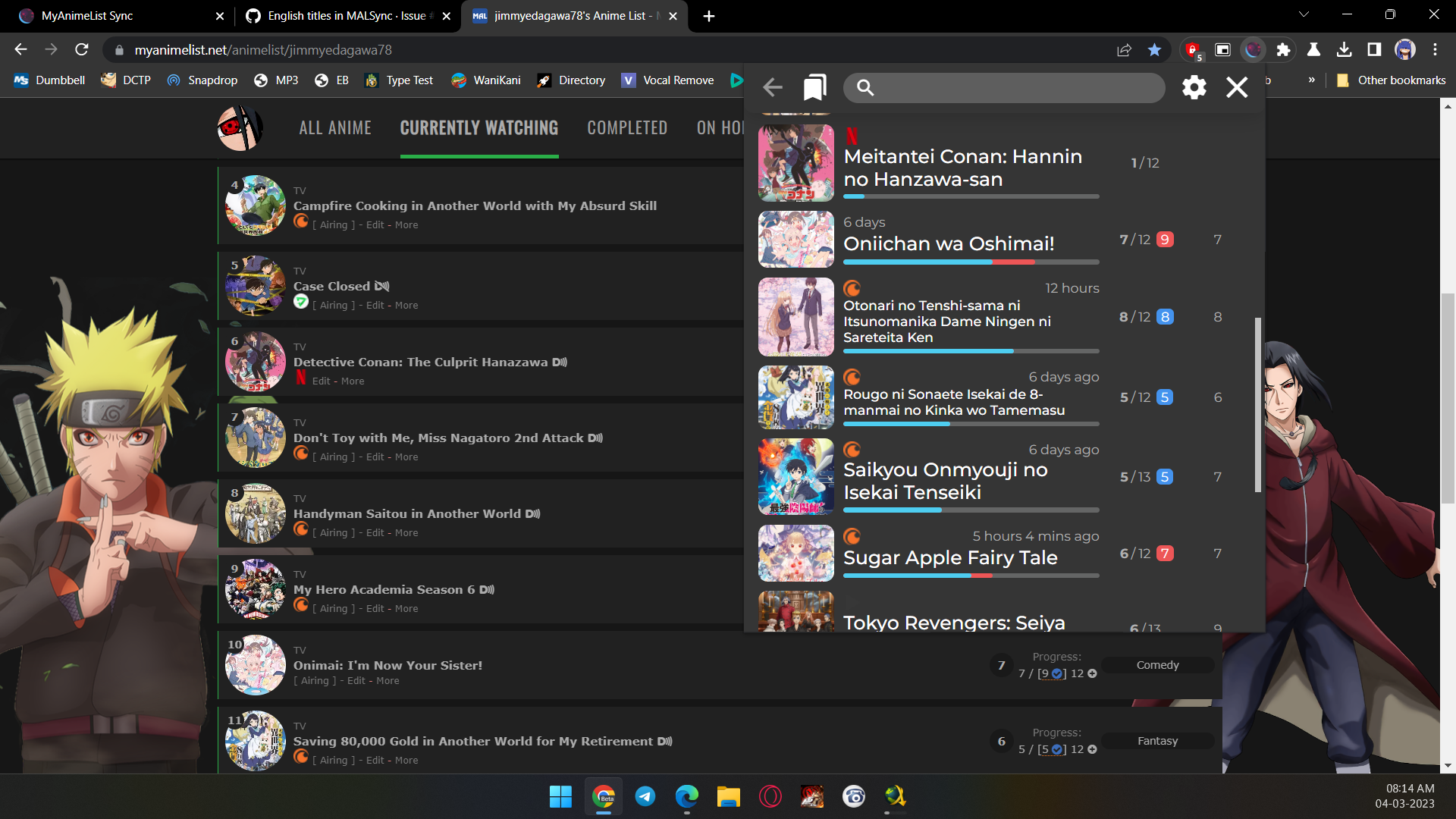Click the Crunchyroll icon on Sugar Apple Fairy Tale
Viewport: 1456px width, 819px height.
coord(852,536)
